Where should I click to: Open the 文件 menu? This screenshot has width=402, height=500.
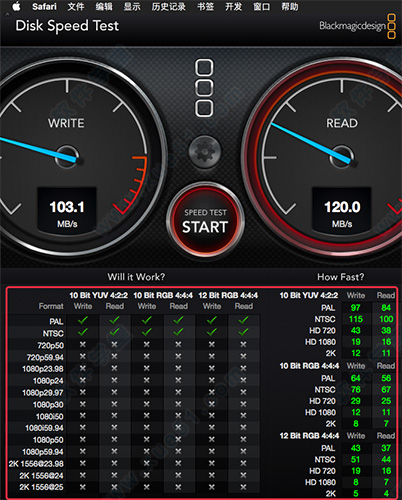76,6
